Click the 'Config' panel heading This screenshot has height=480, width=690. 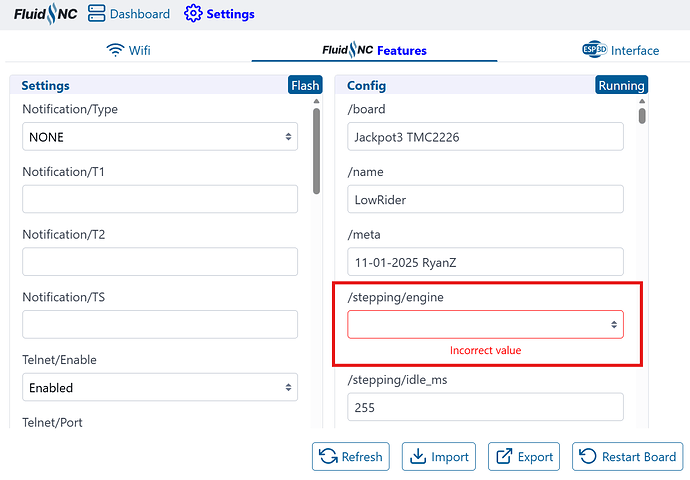(x=366, y=85)
